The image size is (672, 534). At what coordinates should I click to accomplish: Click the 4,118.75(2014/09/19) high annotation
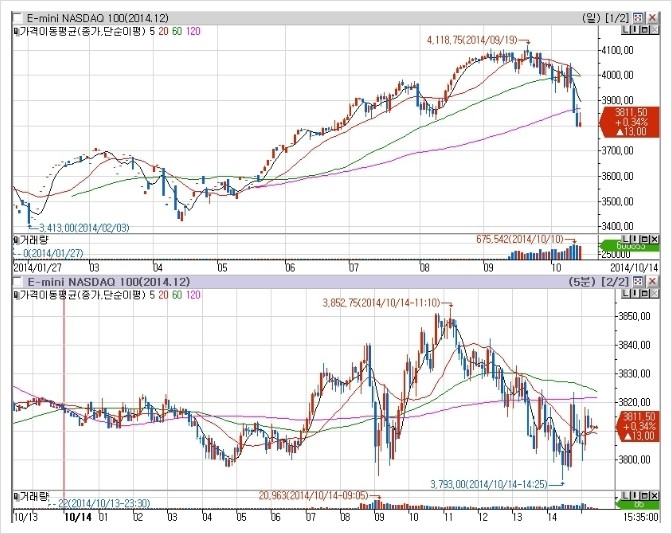[472, 40]
